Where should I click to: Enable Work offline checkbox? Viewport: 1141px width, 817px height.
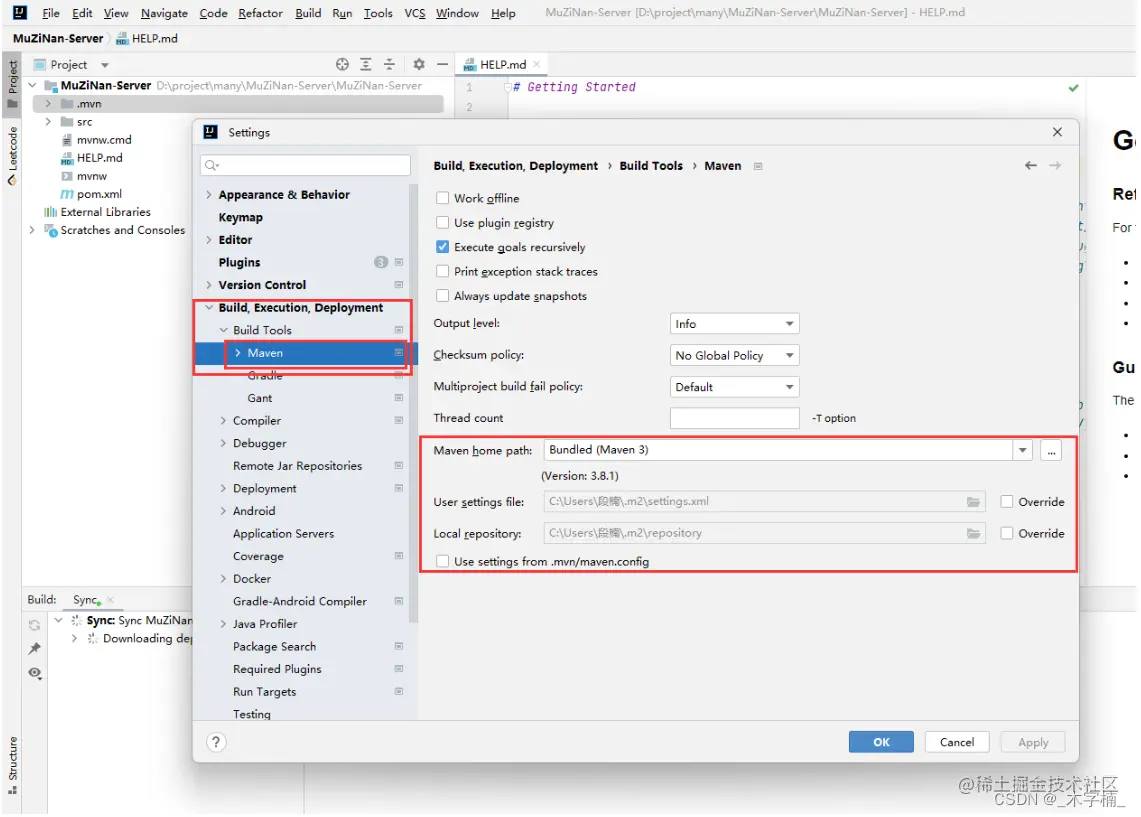pyautogui.click(x=442, y=198)
